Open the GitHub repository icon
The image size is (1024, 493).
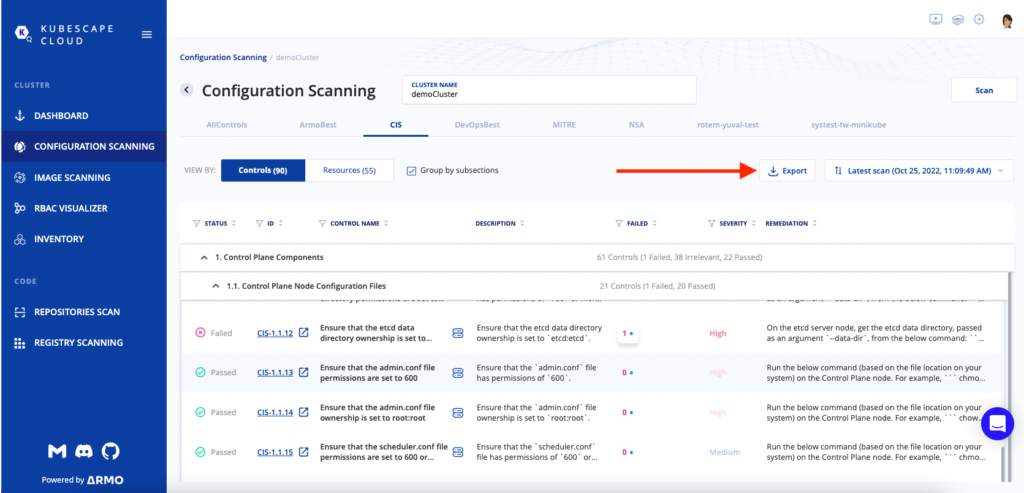(x=111, y=451)
